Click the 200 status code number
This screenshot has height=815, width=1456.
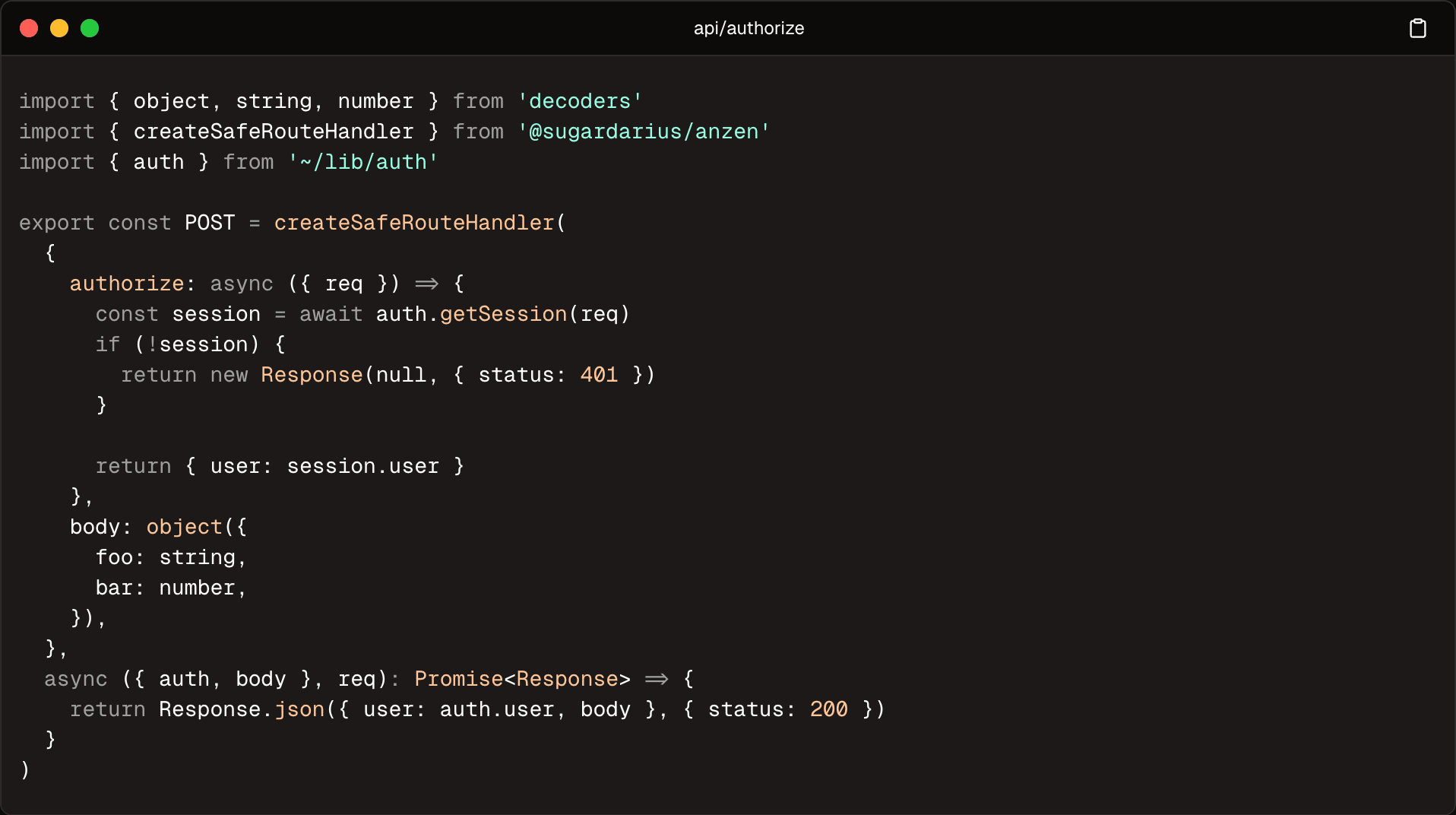click(828, 709)
